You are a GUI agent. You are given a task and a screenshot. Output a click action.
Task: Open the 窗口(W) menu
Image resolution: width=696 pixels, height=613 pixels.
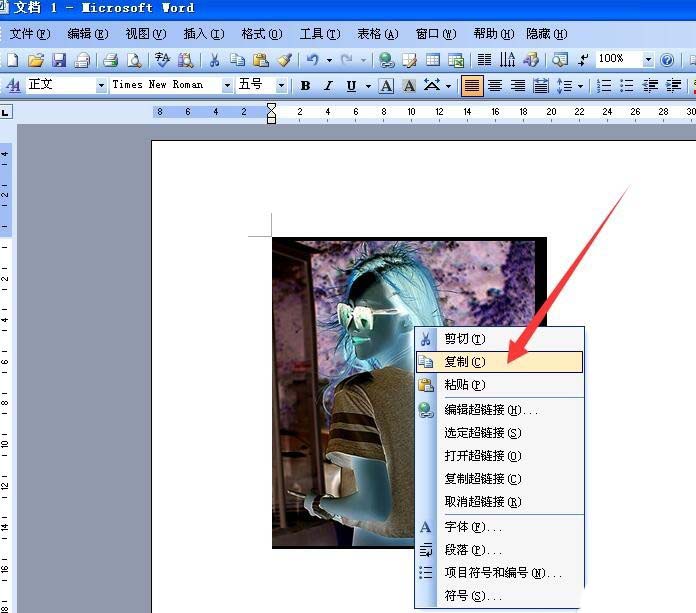click(436, 34)
